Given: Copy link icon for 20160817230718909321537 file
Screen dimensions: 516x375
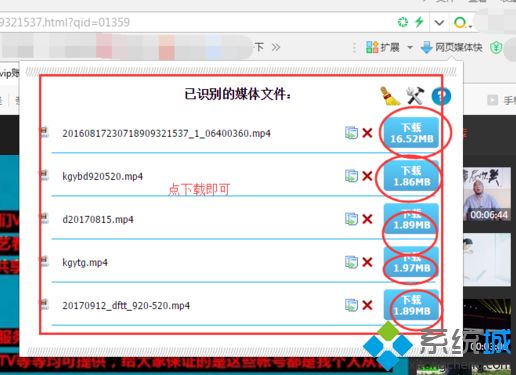Looking at the screenshot, I should [351, 133].
